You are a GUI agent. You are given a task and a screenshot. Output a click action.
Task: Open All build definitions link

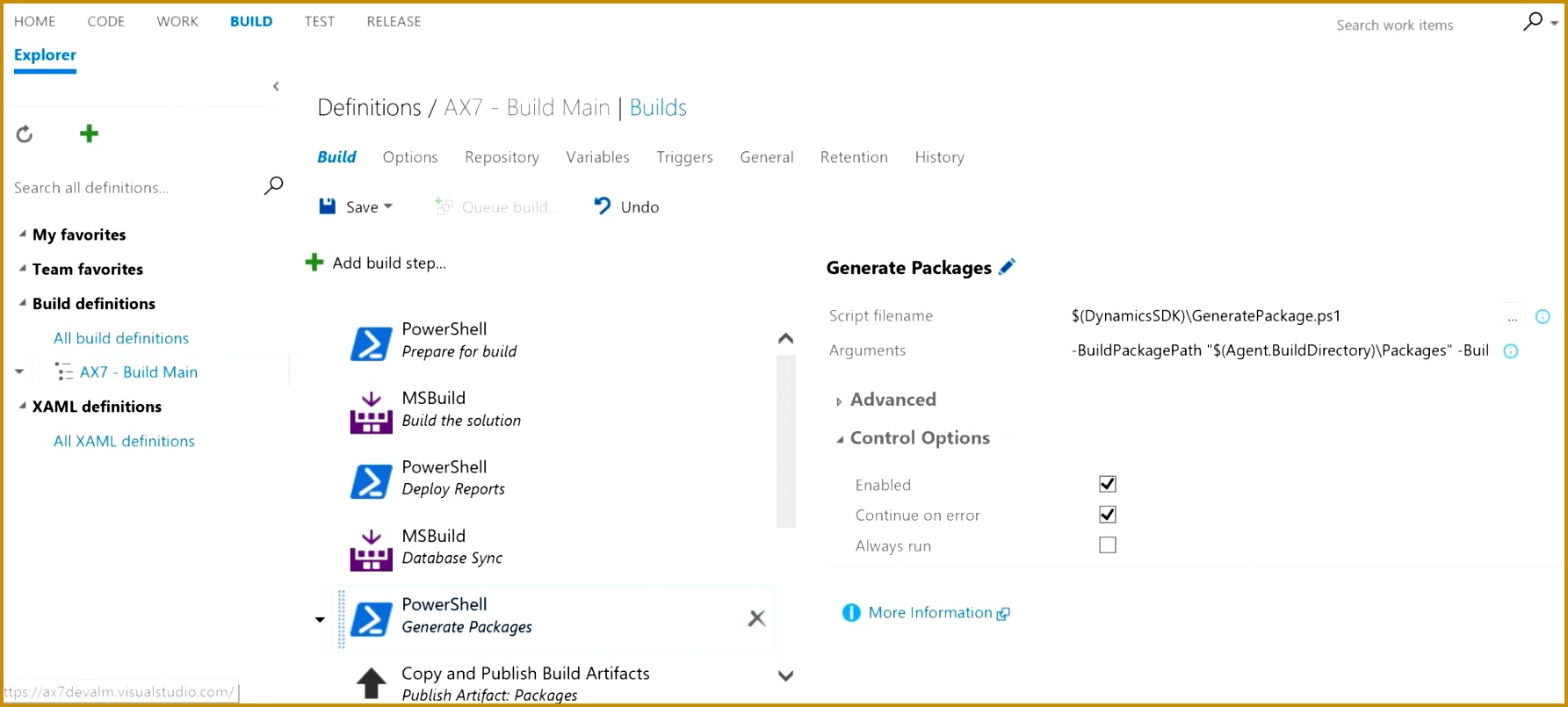pyautogui.click(x=121, y=338)
